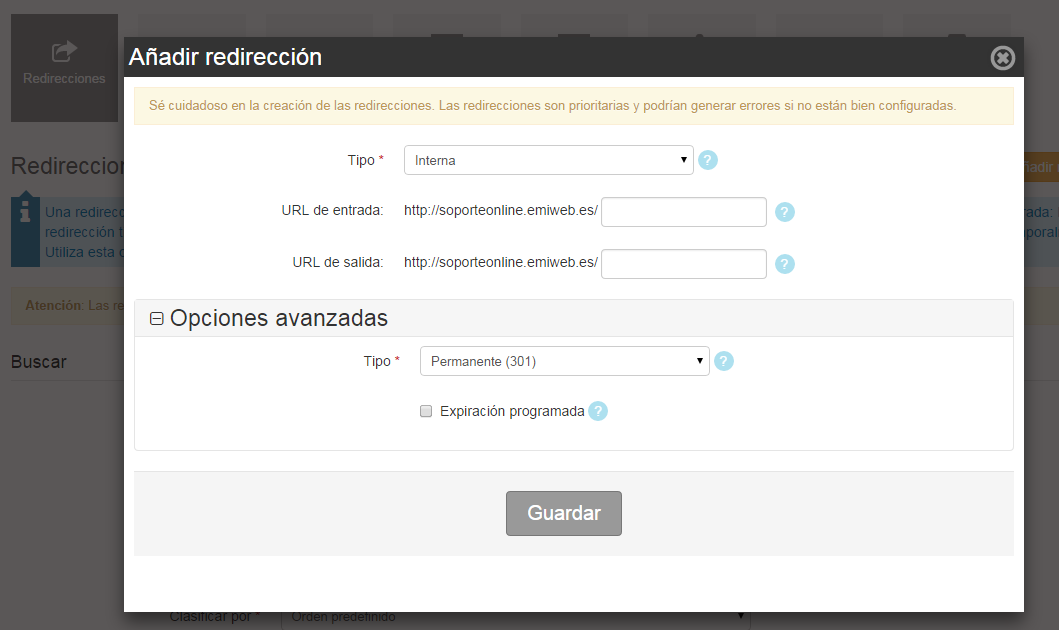Viewport: 1059px width, 630px height.
Task: Open help icon for Expiración programada
Action: click(x=598, y=411)
